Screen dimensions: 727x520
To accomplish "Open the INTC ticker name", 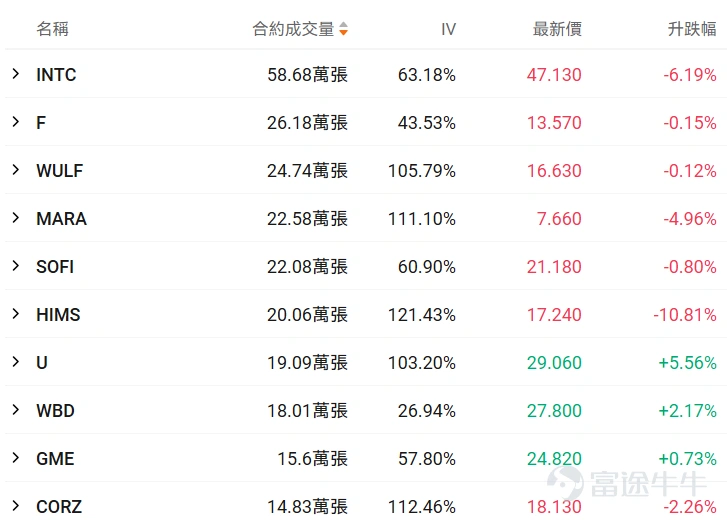I will tap(56, 75).
